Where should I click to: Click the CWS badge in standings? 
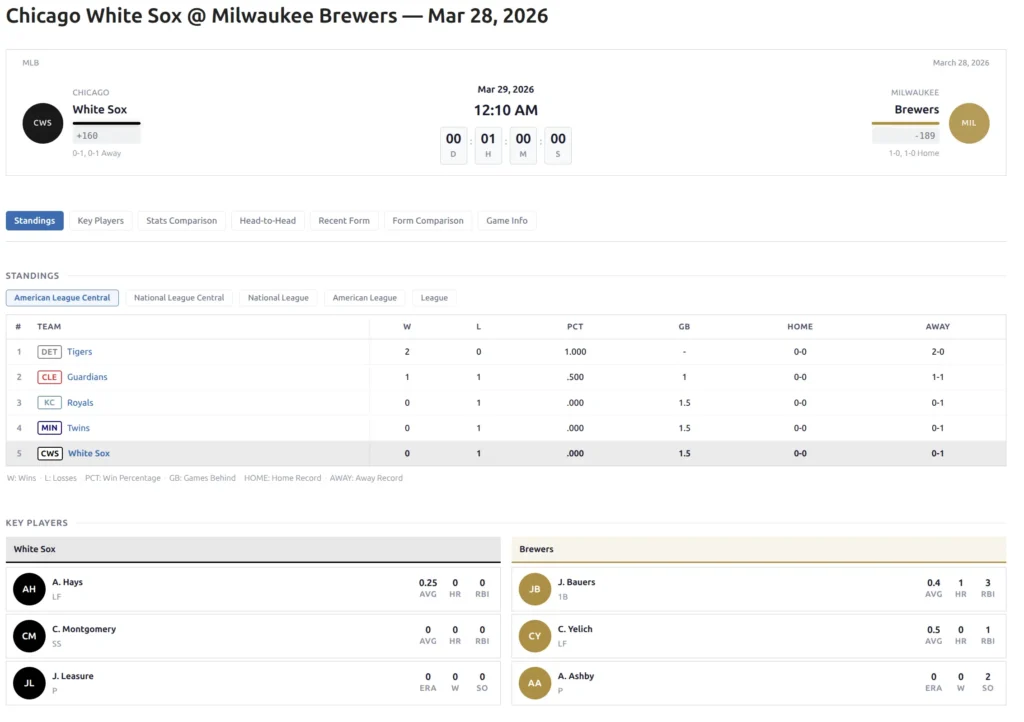pyautogui.click(x=50, y=454)
